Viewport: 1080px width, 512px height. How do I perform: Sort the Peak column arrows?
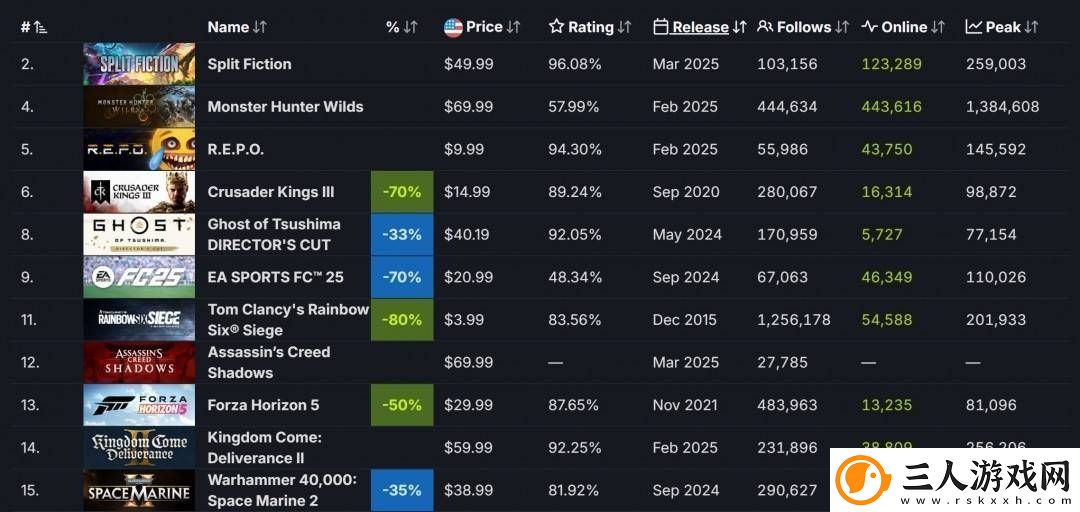[1031, 27]
